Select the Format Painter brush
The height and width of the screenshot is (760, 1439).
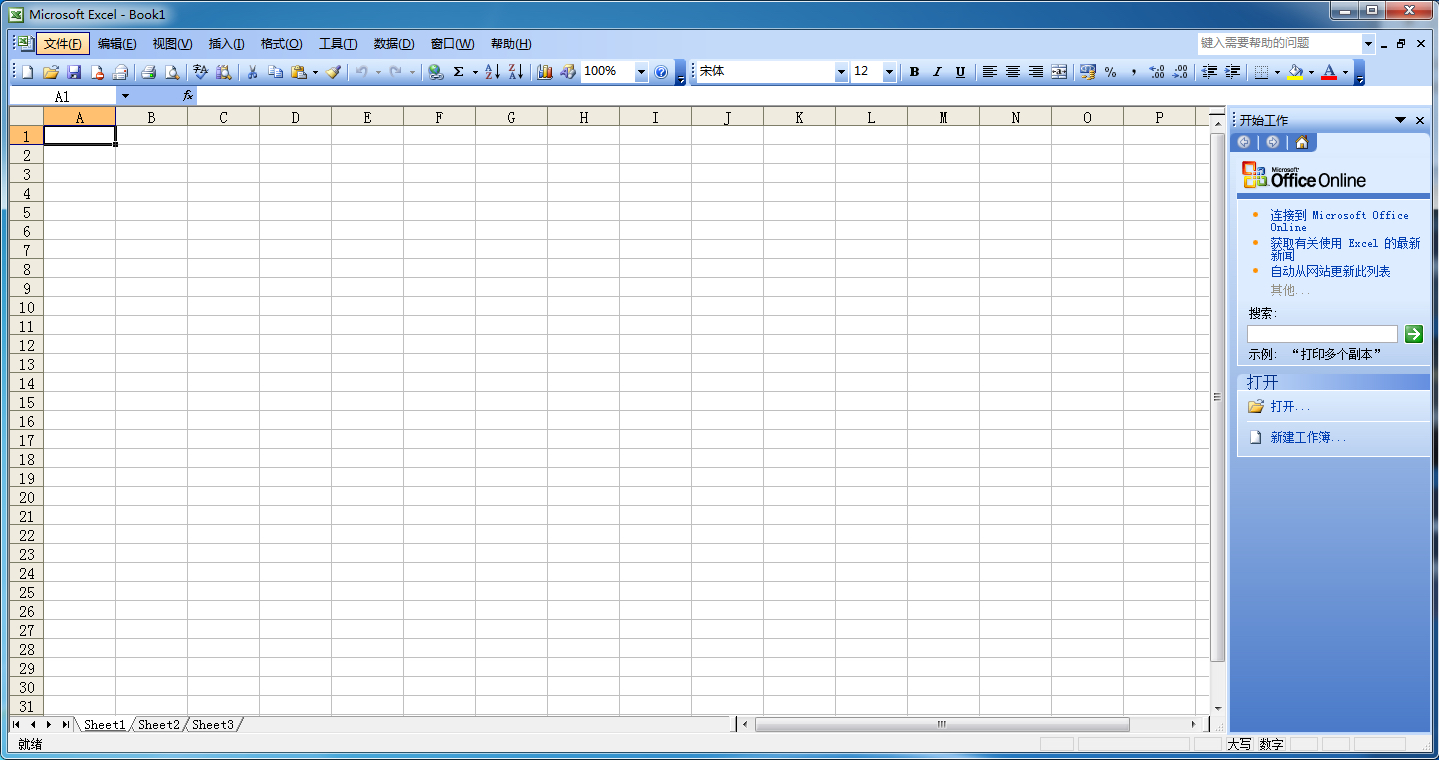(333, 72)
